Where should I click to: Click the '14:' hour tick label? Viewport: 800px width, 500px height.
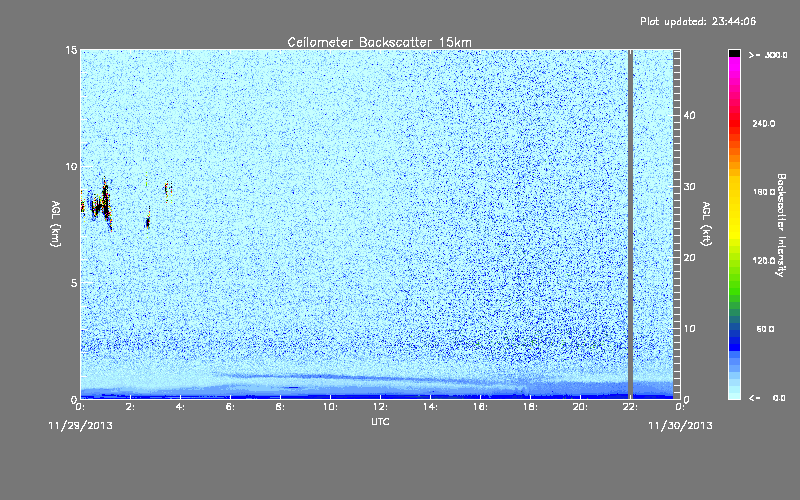coord(431,407)
